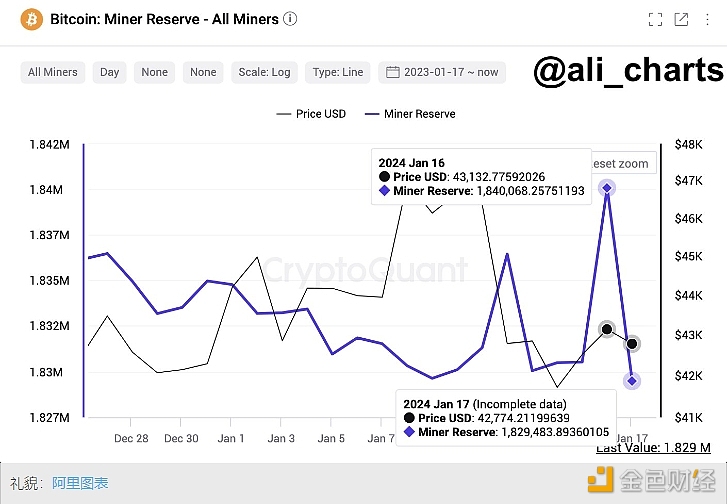Click the $44K price axis label
This screenshot has height=504, width=727.
(689, 295)
